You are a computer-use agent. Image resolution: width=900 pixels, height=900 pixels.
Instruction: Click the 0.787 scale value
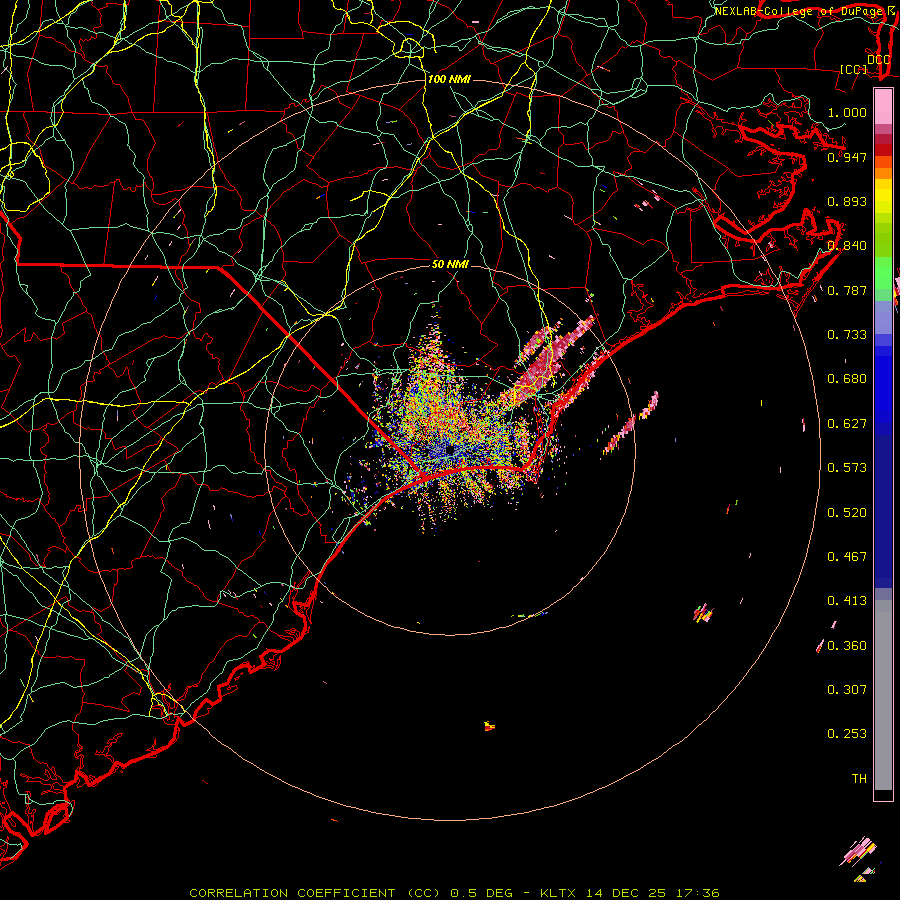(847, 290)
